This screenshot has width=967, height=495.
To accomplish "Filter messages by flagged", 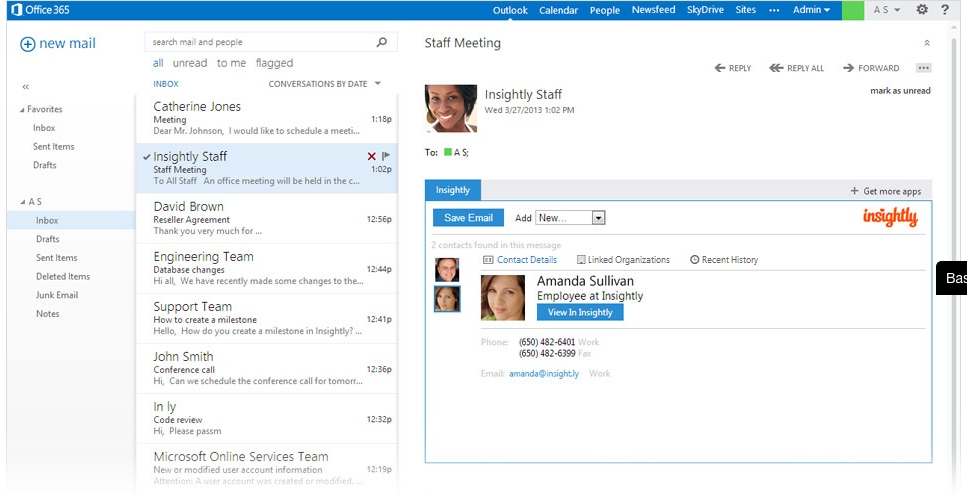I will pyautogui.click(x=274, y=63).
